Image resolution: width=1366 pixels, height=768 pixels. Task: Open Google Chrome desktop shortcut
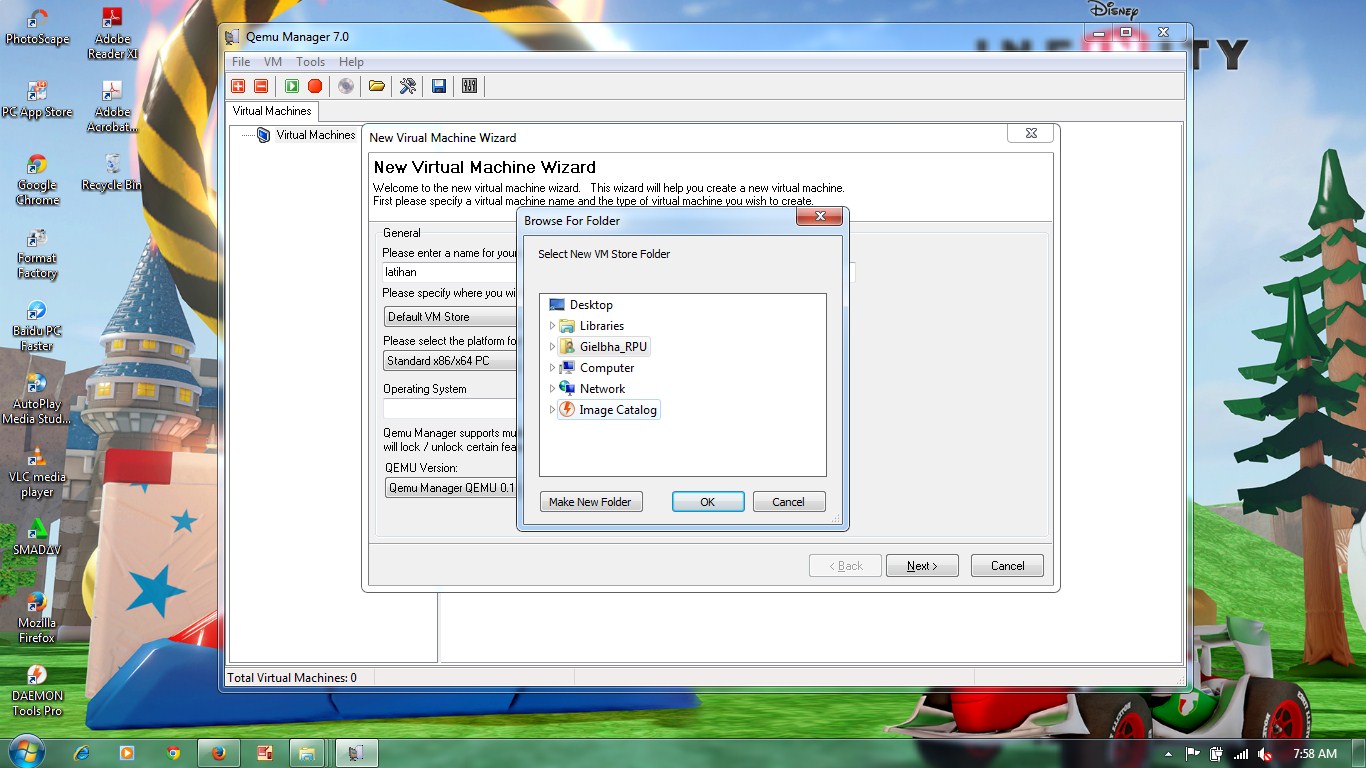click(x=37, y=180)
